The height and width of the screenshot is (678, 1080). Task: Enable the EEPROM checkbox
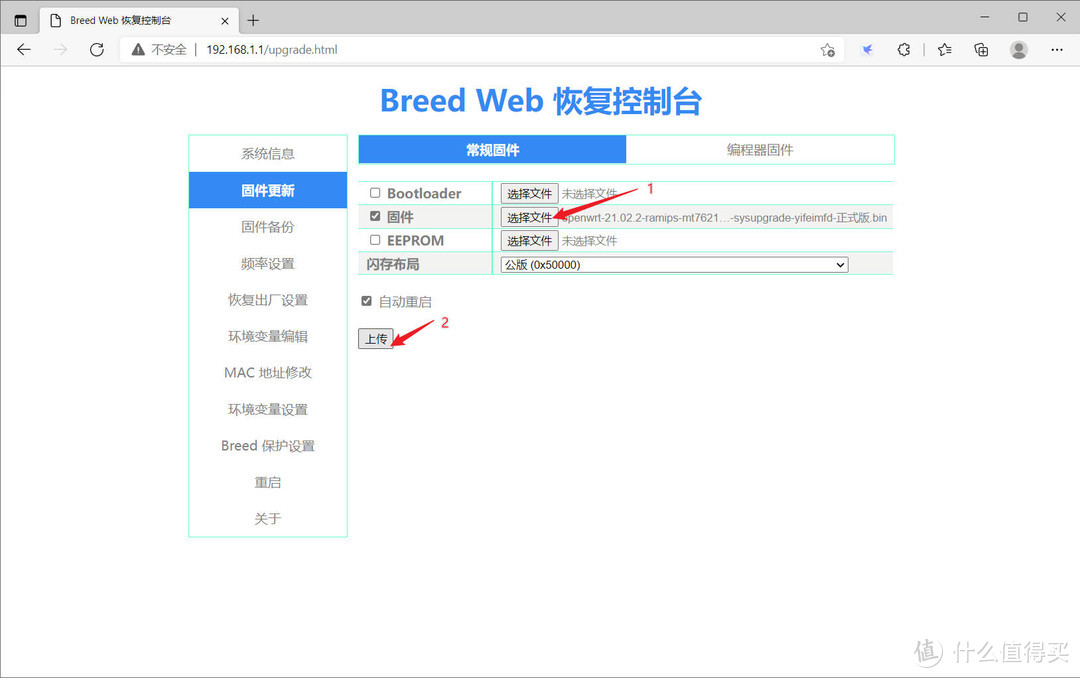375,239
